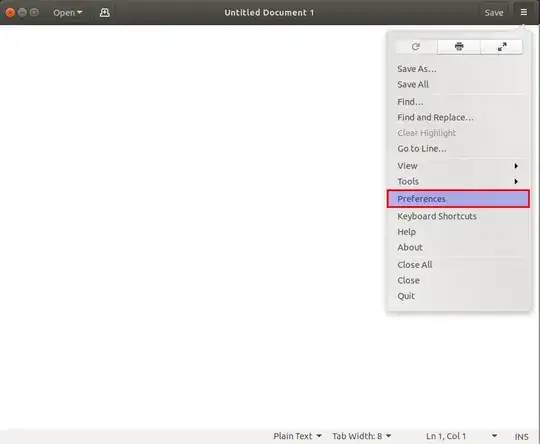Click the Save button in header

pyautogui.click(x=494, y=13)
